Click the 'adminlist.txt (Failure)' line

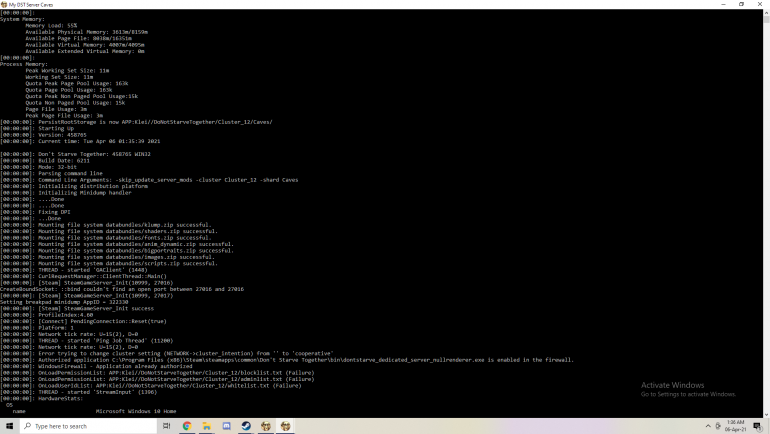[157, 379]
